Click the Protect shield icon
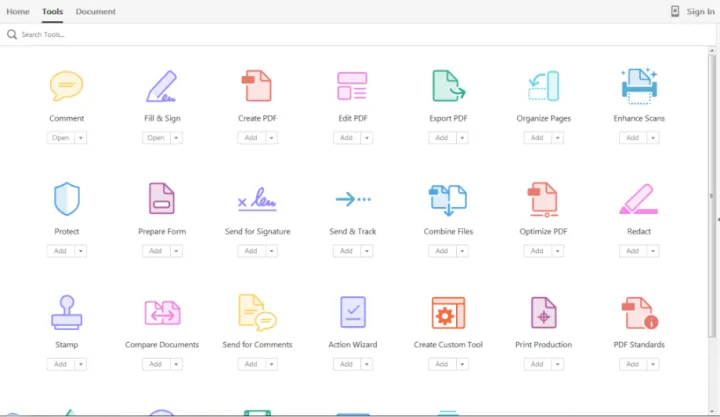Viewport: 720px width, 417px height. [66, 199]
